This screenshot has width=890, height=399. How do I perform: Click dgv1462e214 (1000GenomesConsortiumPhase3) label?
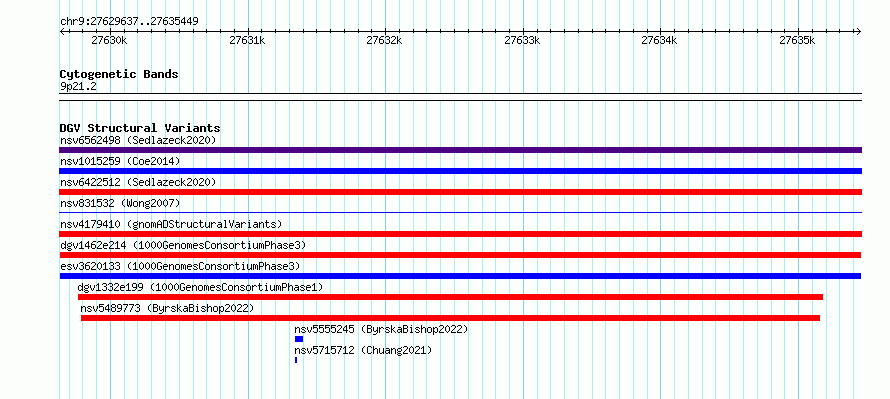pyautogui.click(x=183, y=245)
